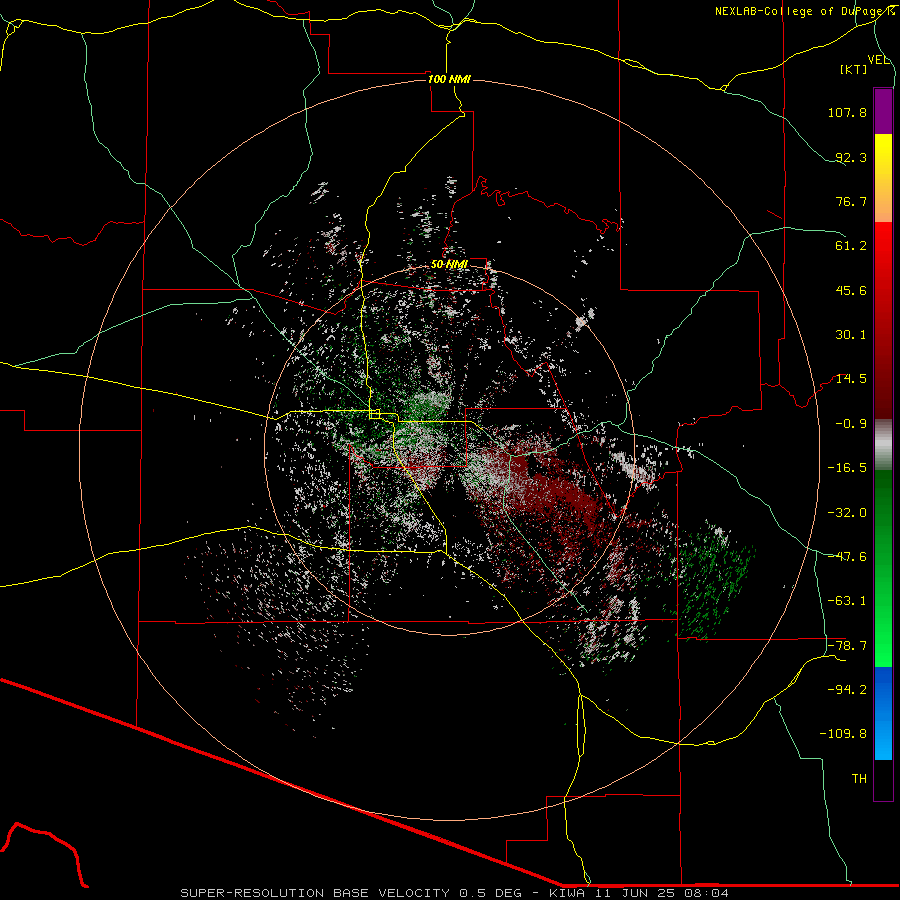
Task: Click the -109.8 velocity scale value
Action: tap(843, 734)
